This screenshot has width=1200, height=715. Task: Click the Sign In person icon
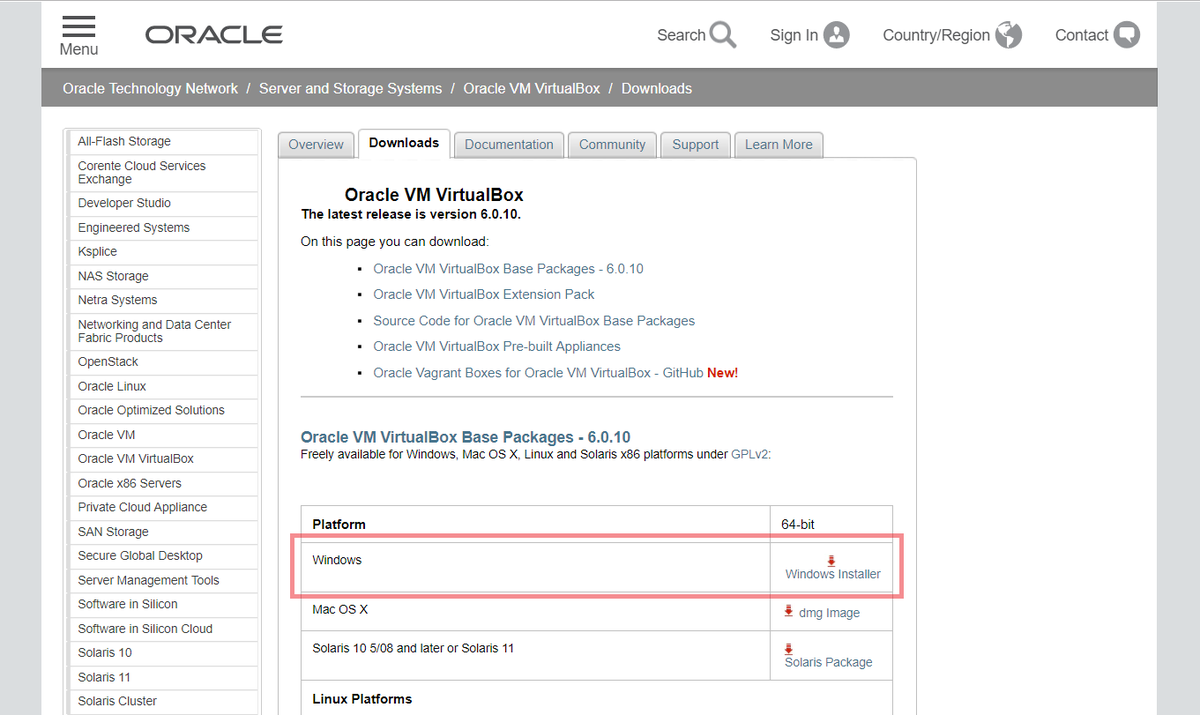coord(837,35)
